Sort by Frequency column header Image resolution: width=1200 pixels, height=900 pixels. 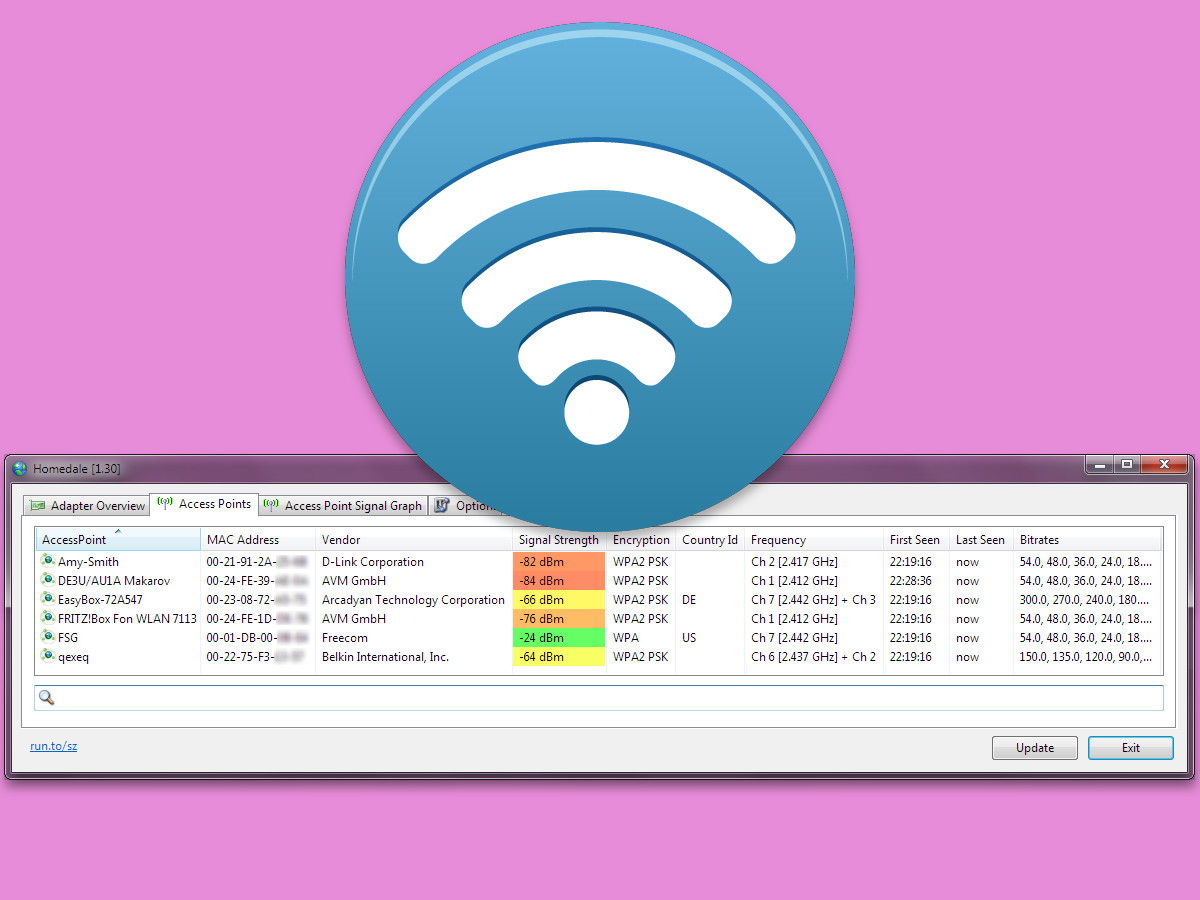(x=814, y=540)
